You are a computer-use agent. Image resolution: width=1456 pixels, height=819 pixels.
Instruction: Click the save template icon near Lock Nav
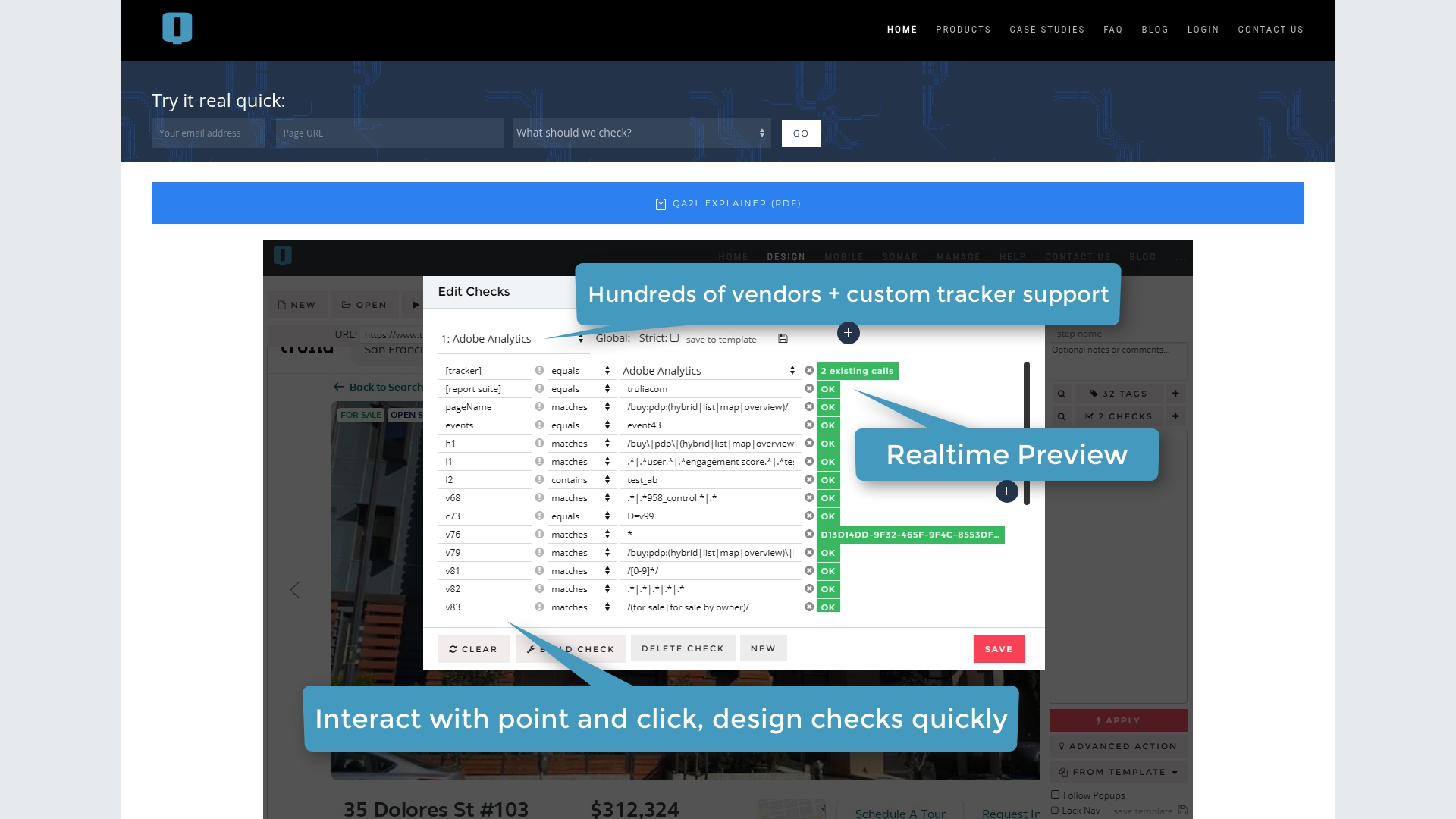coord(1182,811)
